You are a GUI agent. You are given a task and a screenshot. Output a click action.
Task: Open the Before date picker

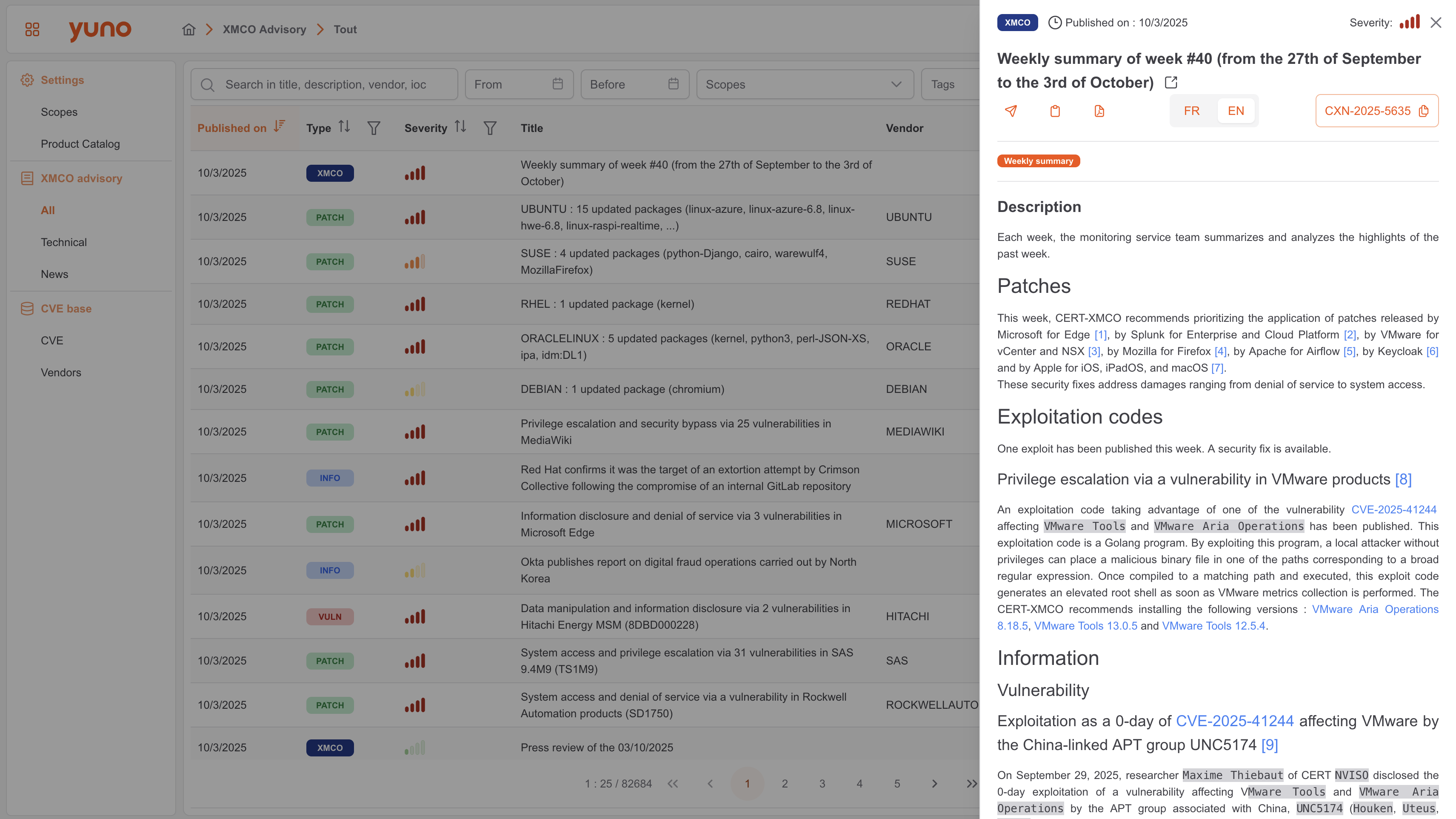coord(634,84)
